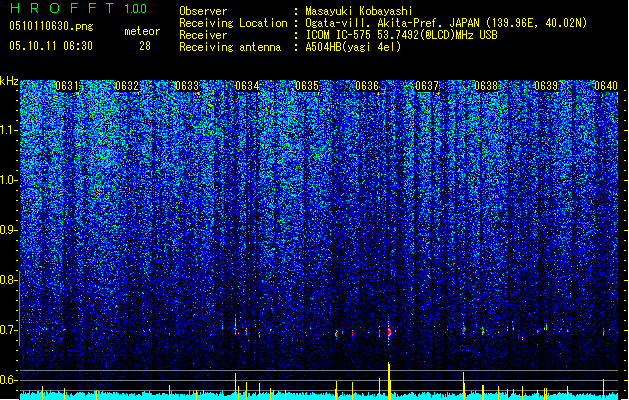The image size is (629, 400).
Task: Click the ICOM IC-575 receiver value
Action: [402, 35]
